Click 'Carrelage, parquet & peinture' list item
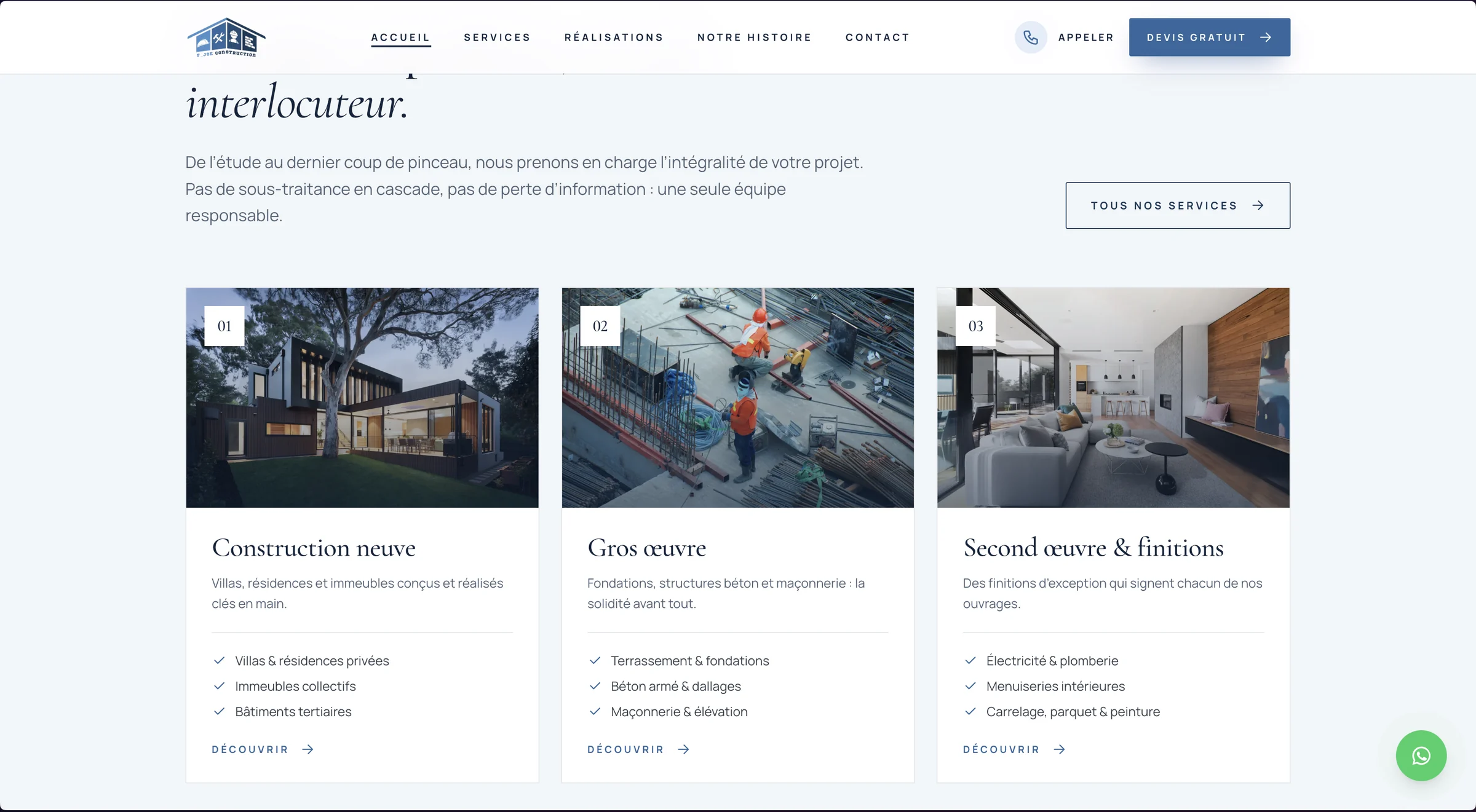The height and width of the screenshot is (812, 1476). (1073, 711)
